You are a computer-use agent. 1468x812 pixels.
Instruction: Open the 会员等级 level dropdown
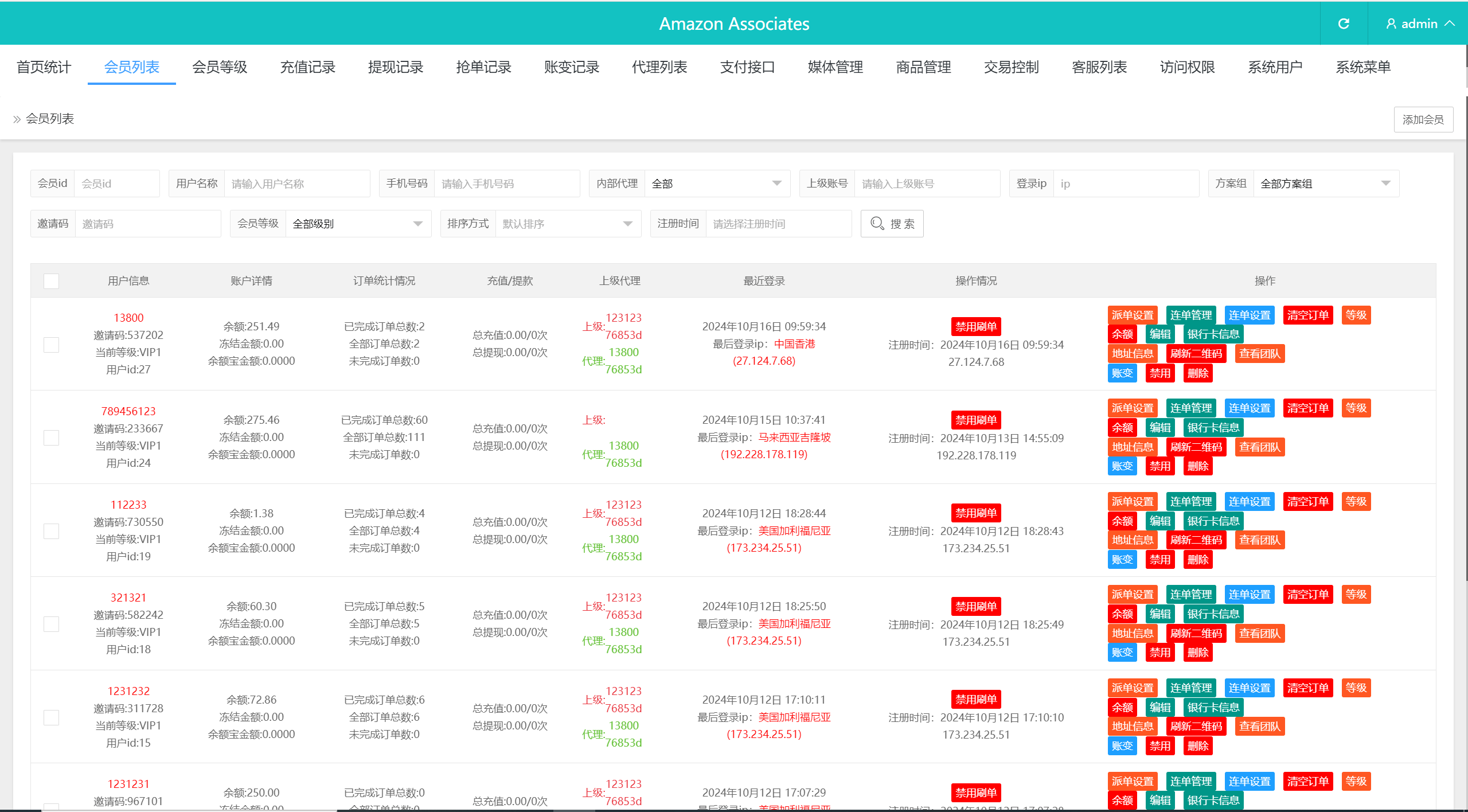358,224
